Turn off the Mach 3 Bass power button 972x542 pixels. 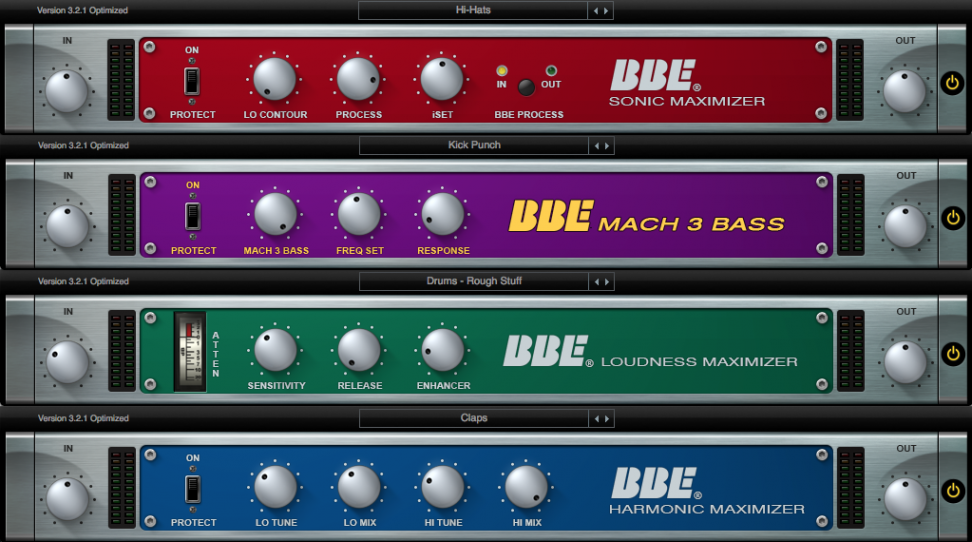coord(952,218)
